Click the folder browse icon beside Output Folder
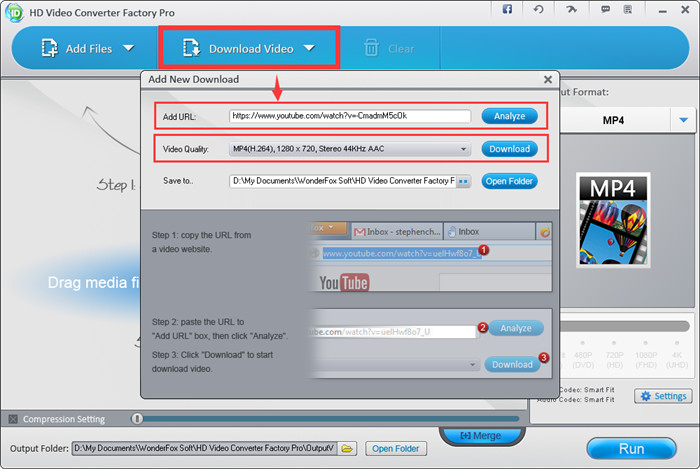Screen dimensions: 700x469 (347, 449)
